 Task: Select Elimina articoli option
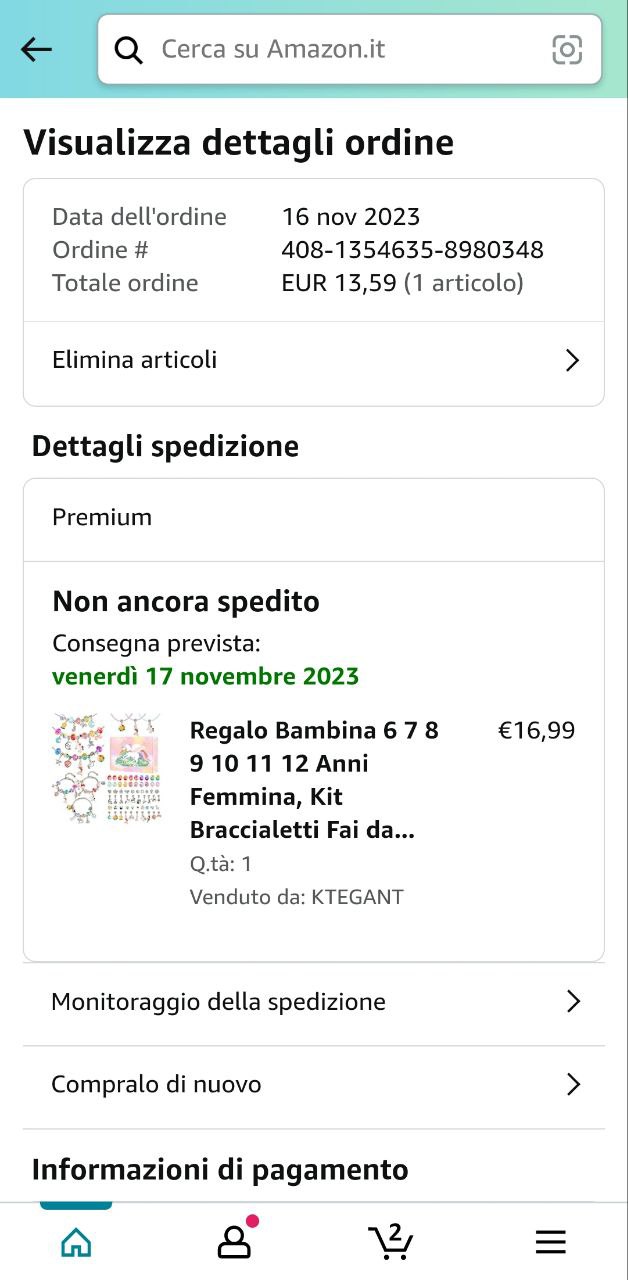(x=135, y=360)
